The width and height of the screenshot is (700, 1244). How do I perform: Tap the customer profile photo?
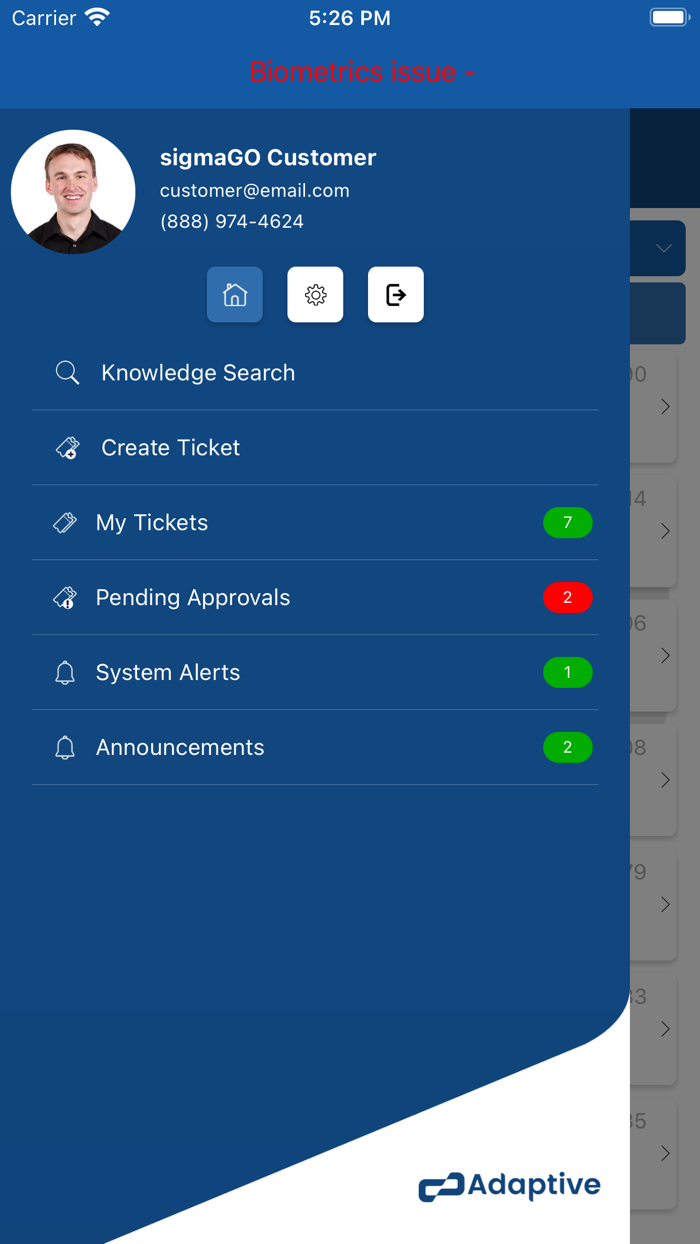(73, 192)
